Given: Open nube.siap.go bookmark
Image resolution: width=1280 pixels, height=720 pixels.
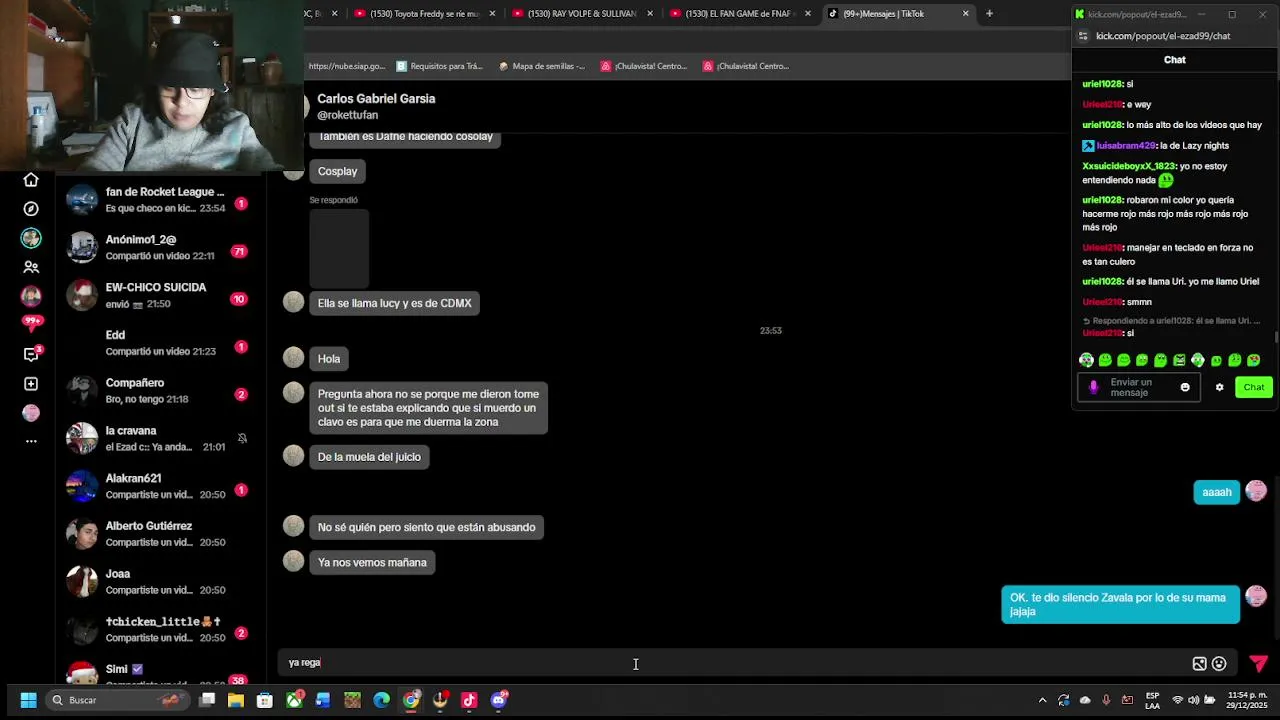Looking at the screenshot, I should click(x=346, y=66).
